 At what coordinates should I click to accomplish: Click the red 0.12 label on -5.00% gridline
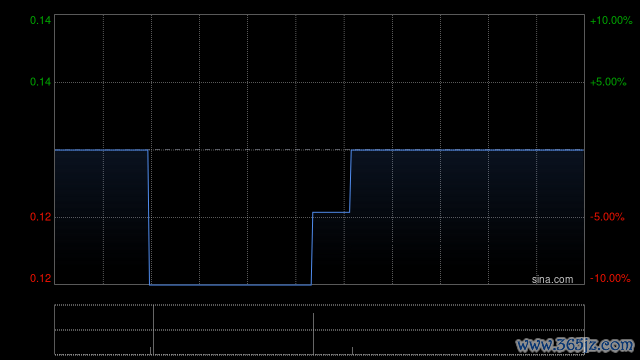(x=40, y=217)
